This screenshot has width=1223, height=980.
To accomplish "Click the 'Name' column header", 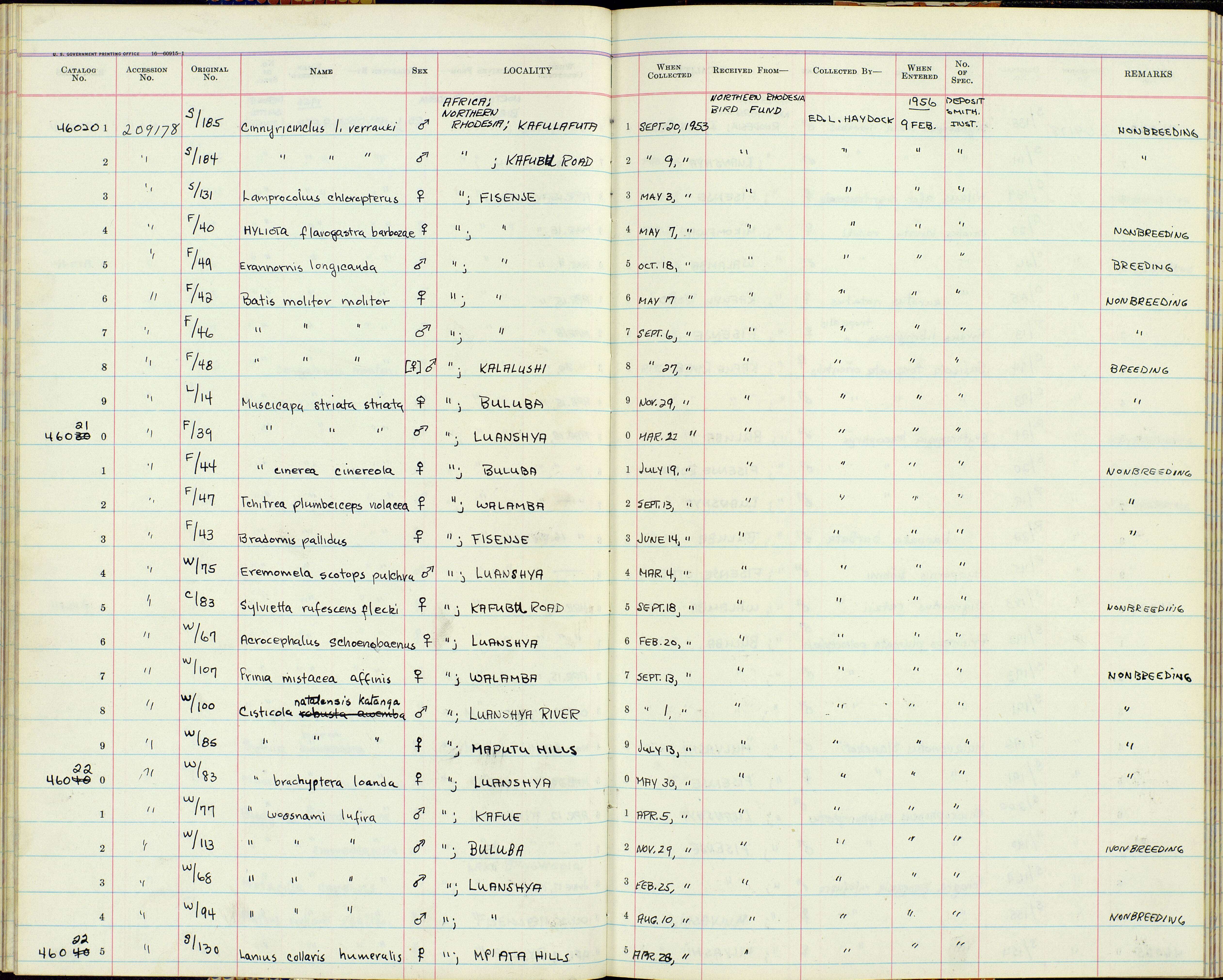I will [321, 72].
